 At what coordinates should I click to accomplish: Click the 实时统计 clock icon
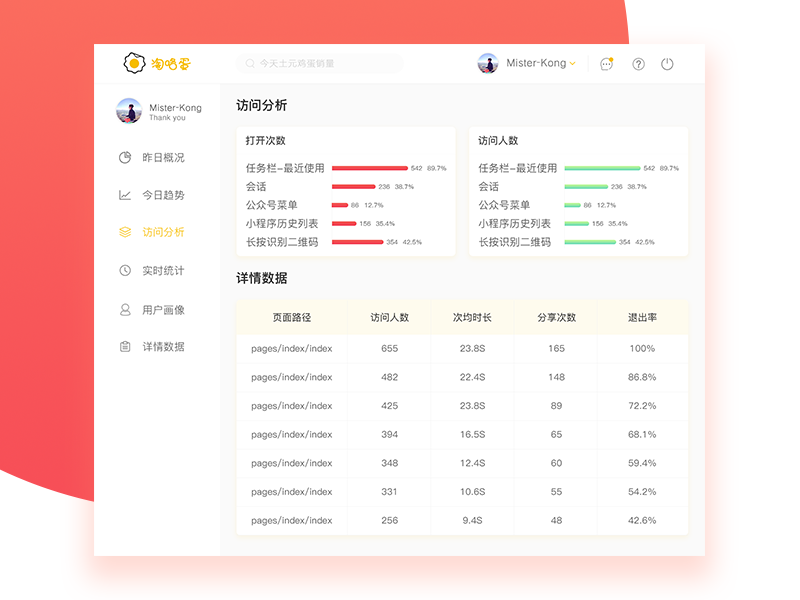coord(125,270)
